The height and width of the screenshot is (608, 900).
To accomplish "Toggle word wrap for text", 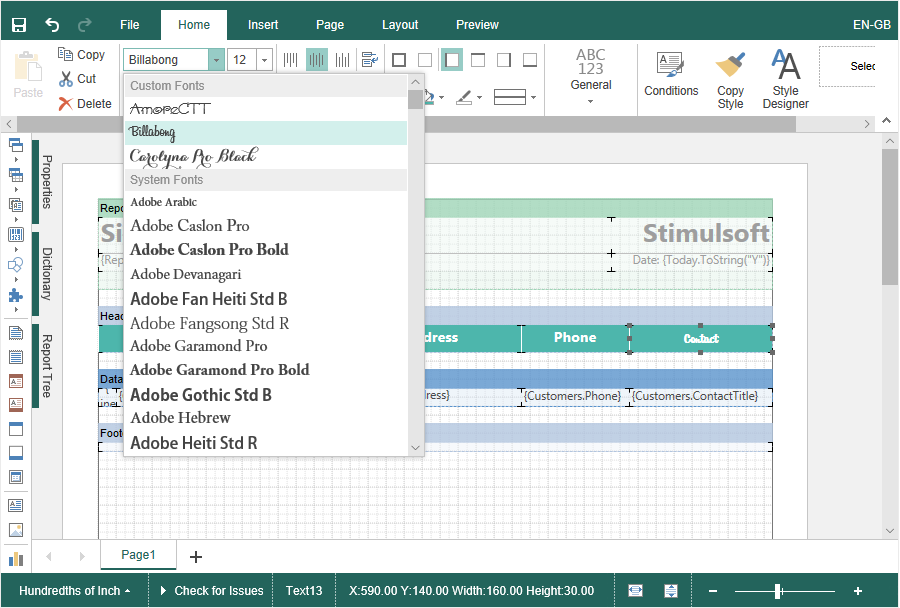I will pyautogui.click(x=370, y=60).
